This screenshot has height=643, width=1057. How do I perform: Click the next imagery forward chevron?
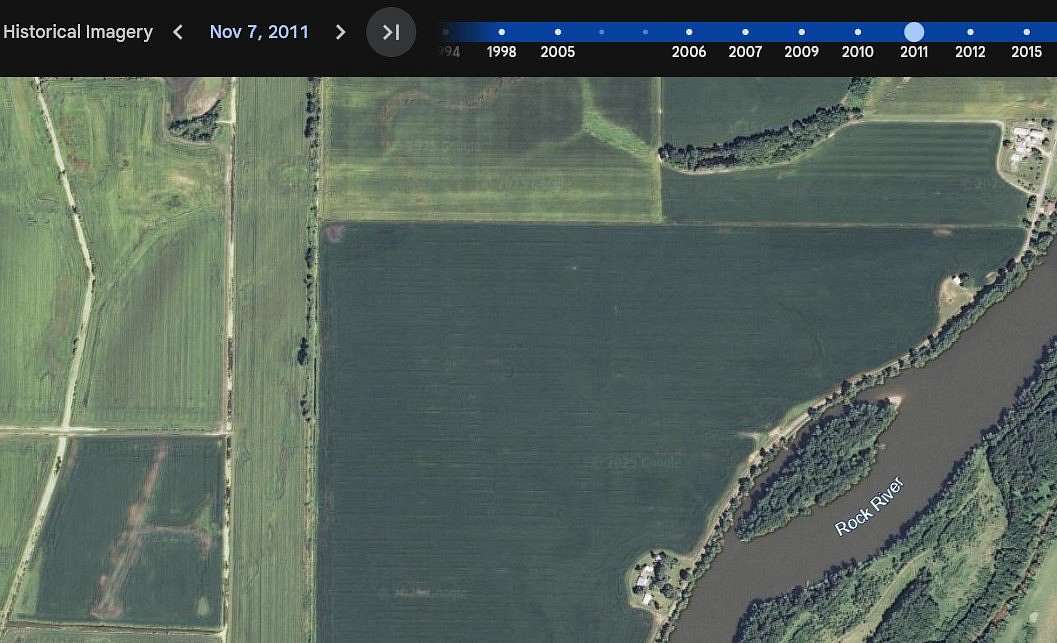tap(340, 32)
